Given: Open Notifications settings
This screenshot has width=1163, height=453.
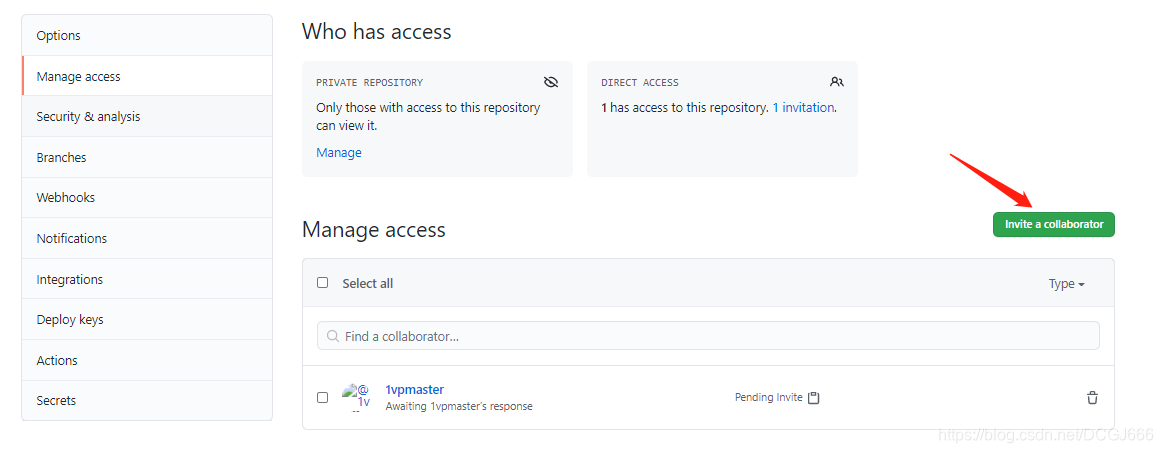Looking at the screenshot, I should coord(147,238).
